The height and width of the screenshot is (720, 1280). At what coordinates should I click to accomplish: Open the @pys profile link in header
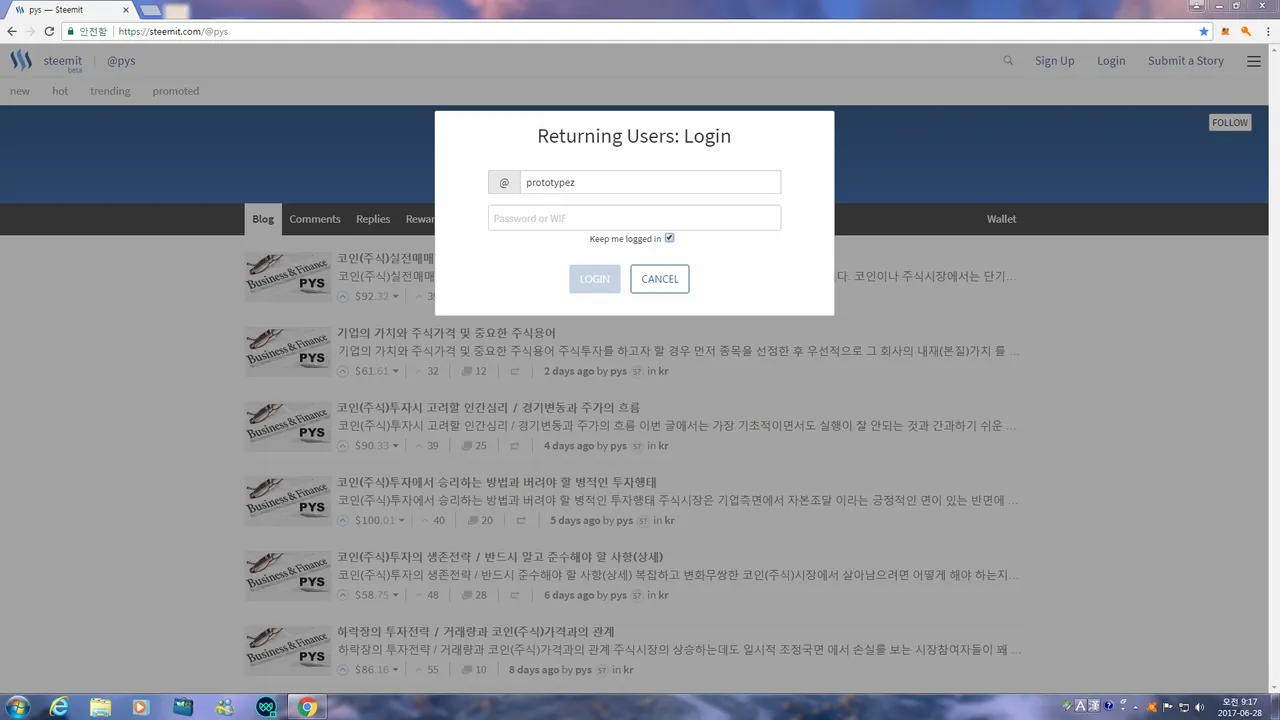coord(121,61)
